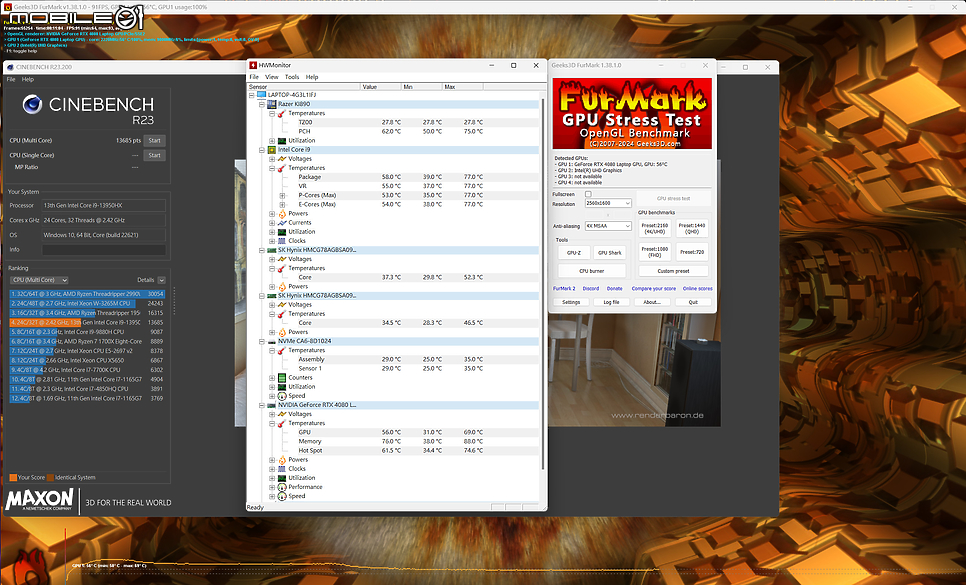
Task: Click NVMe Speed gauge icon
Action: (x=282, y=396)
